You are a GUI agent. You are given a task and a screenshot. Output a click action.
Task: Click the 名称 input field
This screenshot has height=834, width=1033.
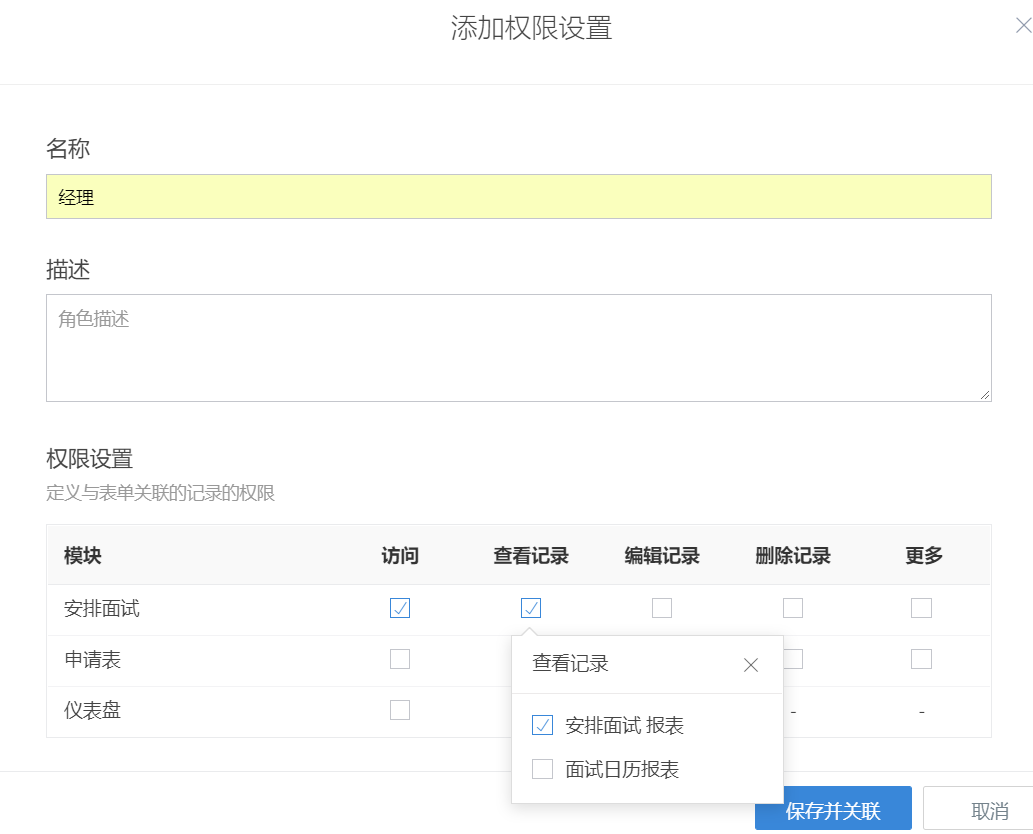coord(518,197)
